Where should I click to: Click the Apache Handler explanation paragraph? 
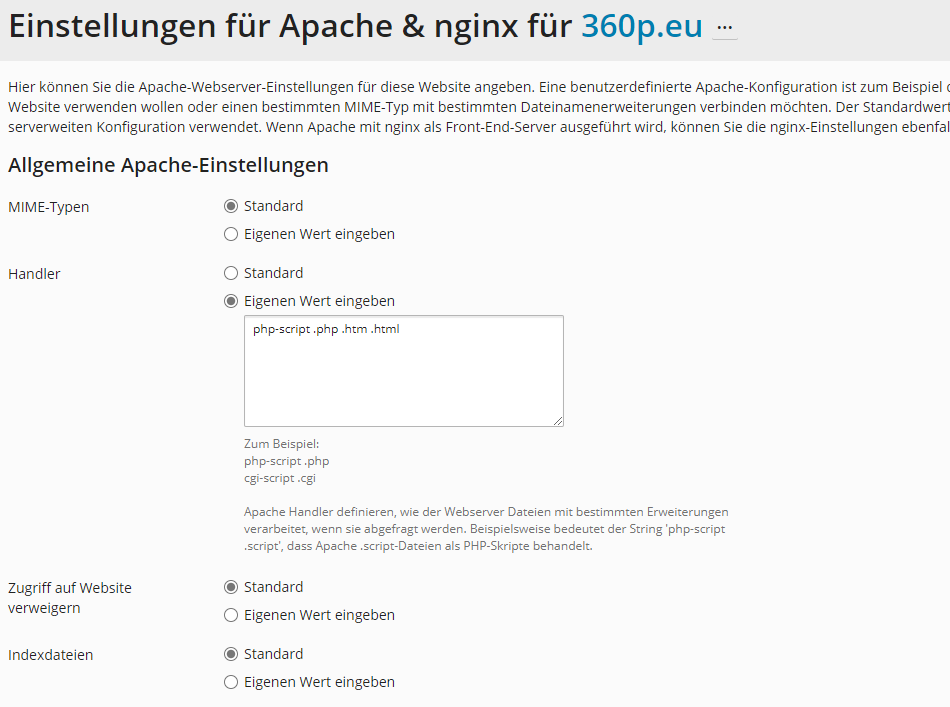(486, 529)
